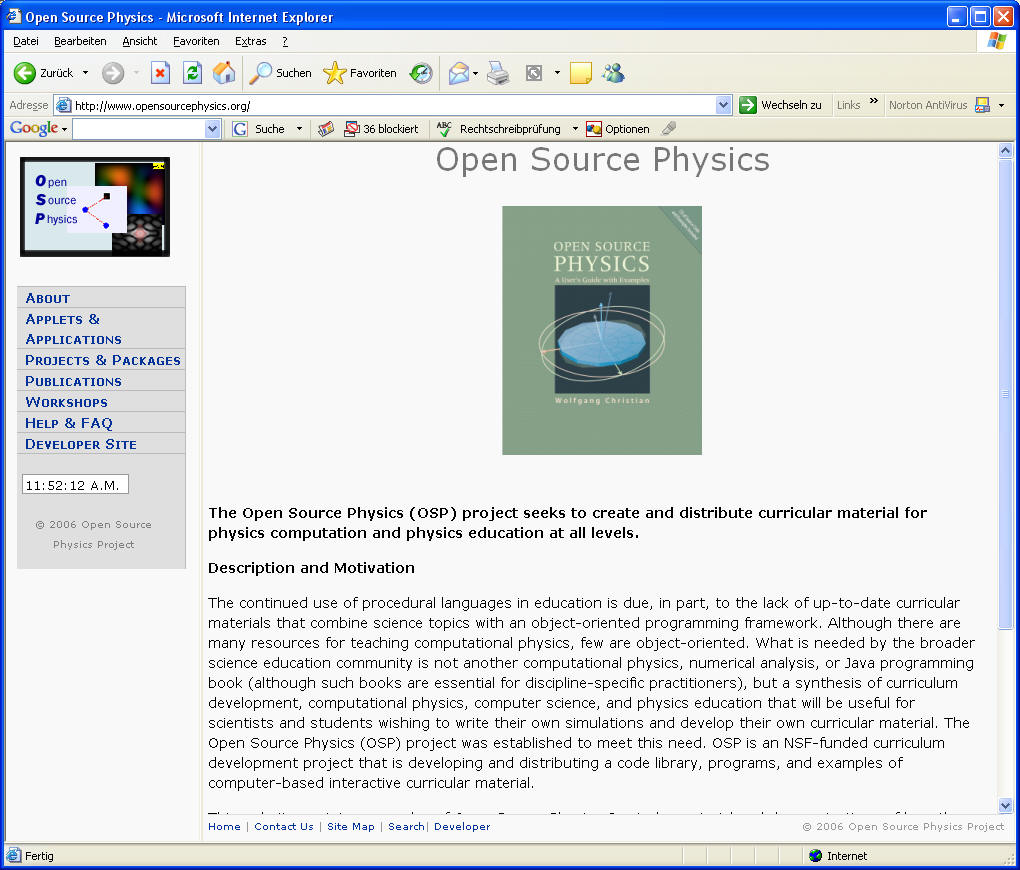The image size is (1020, 870).
Task: Click the Open Source Physics book cover image
Action: point(601,330)
